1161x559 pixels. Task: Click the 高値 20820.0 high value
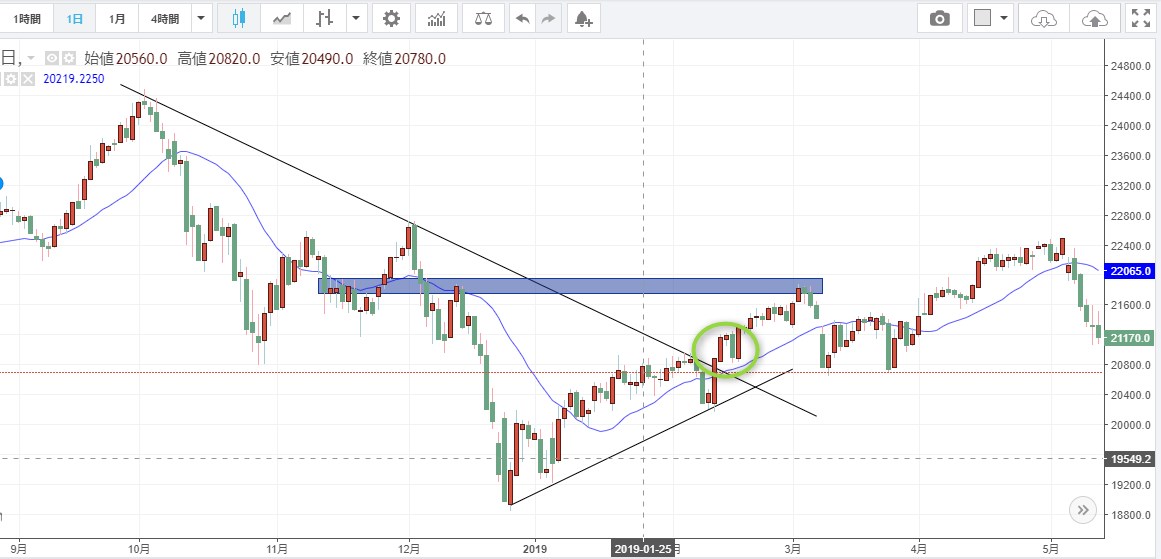(x=218, y=58)
